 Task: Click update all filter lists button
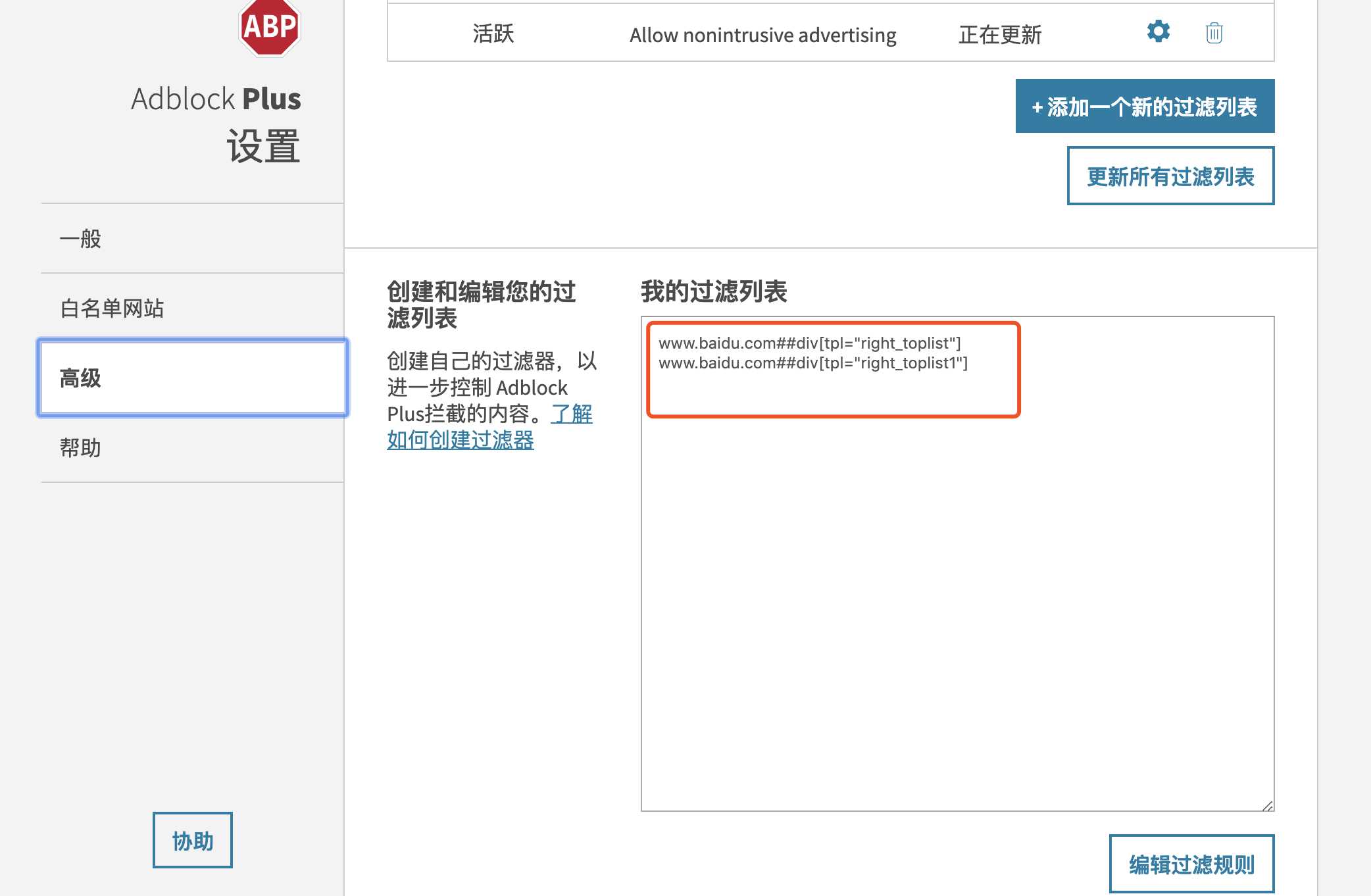coord(1170,176)
